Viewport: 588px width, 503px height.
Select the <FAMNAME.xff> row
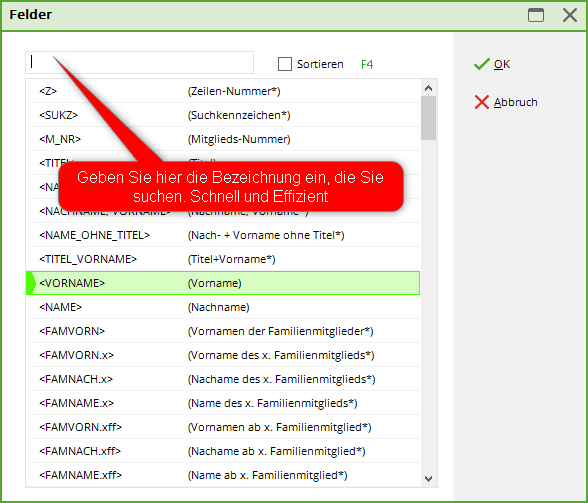[223, 475]
